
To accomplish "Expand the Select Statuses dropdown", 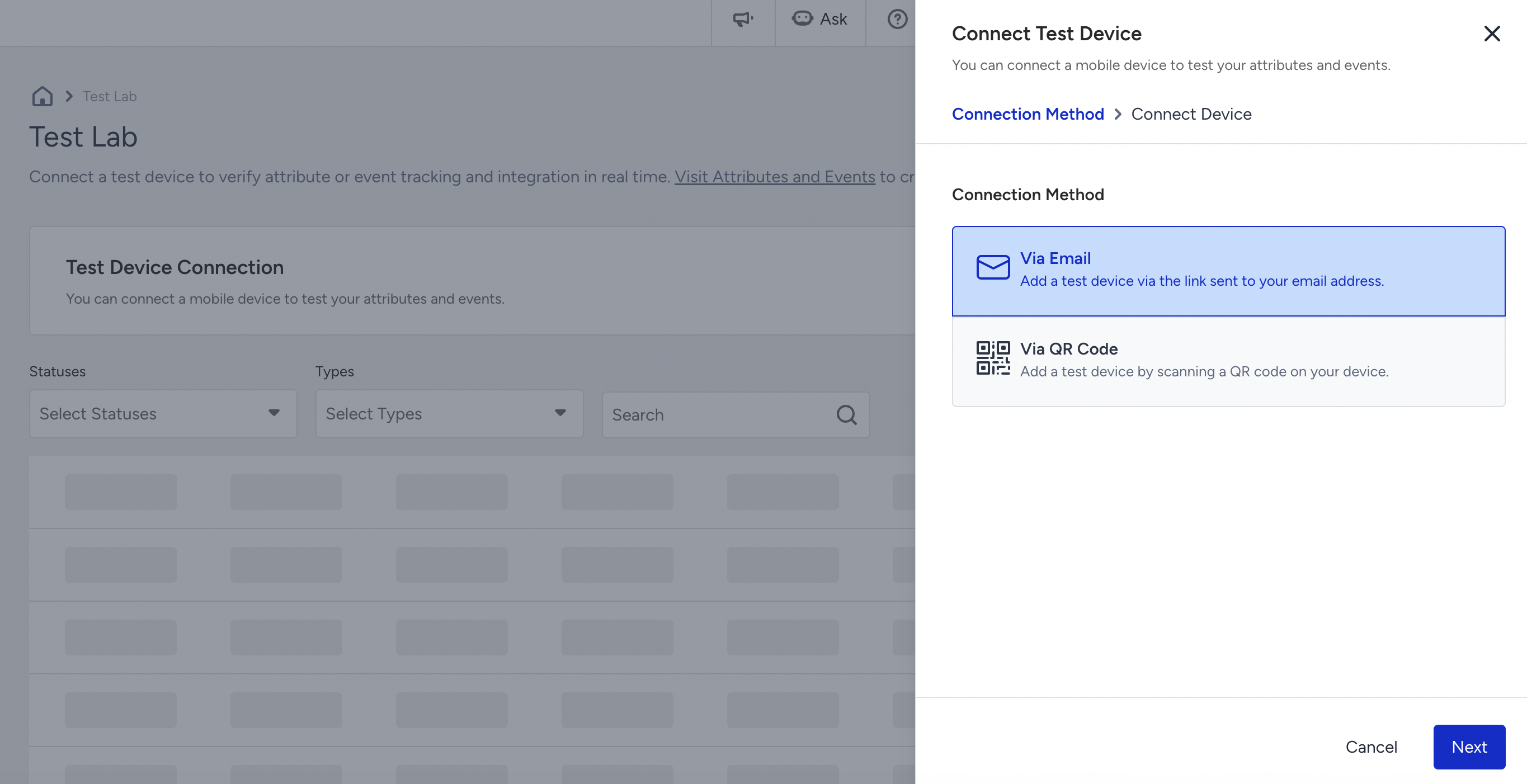I will click(x=163, y=414).
